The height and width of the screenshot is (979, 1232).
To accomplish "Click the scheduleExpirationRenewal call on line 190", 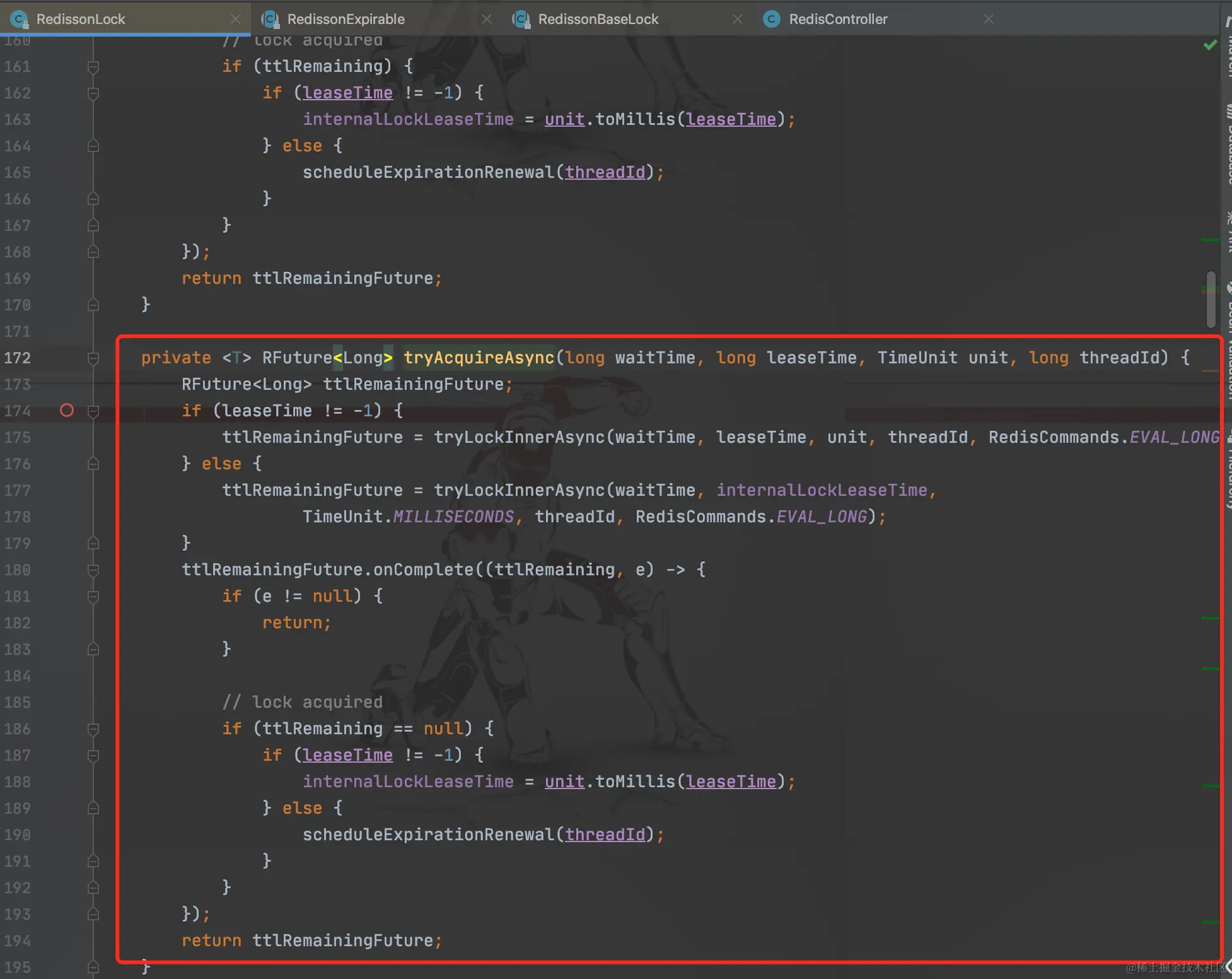I will (428, 835).
